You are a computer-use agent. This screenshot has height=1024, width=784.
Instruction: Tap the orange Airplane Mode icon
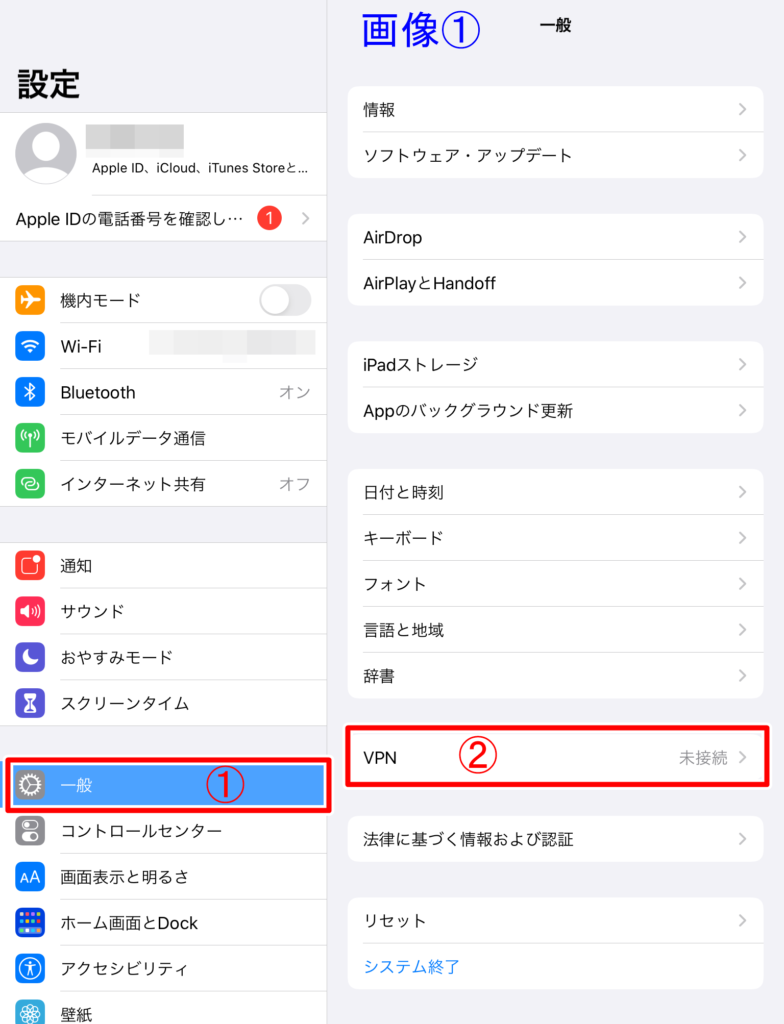[x=30, y=300]
